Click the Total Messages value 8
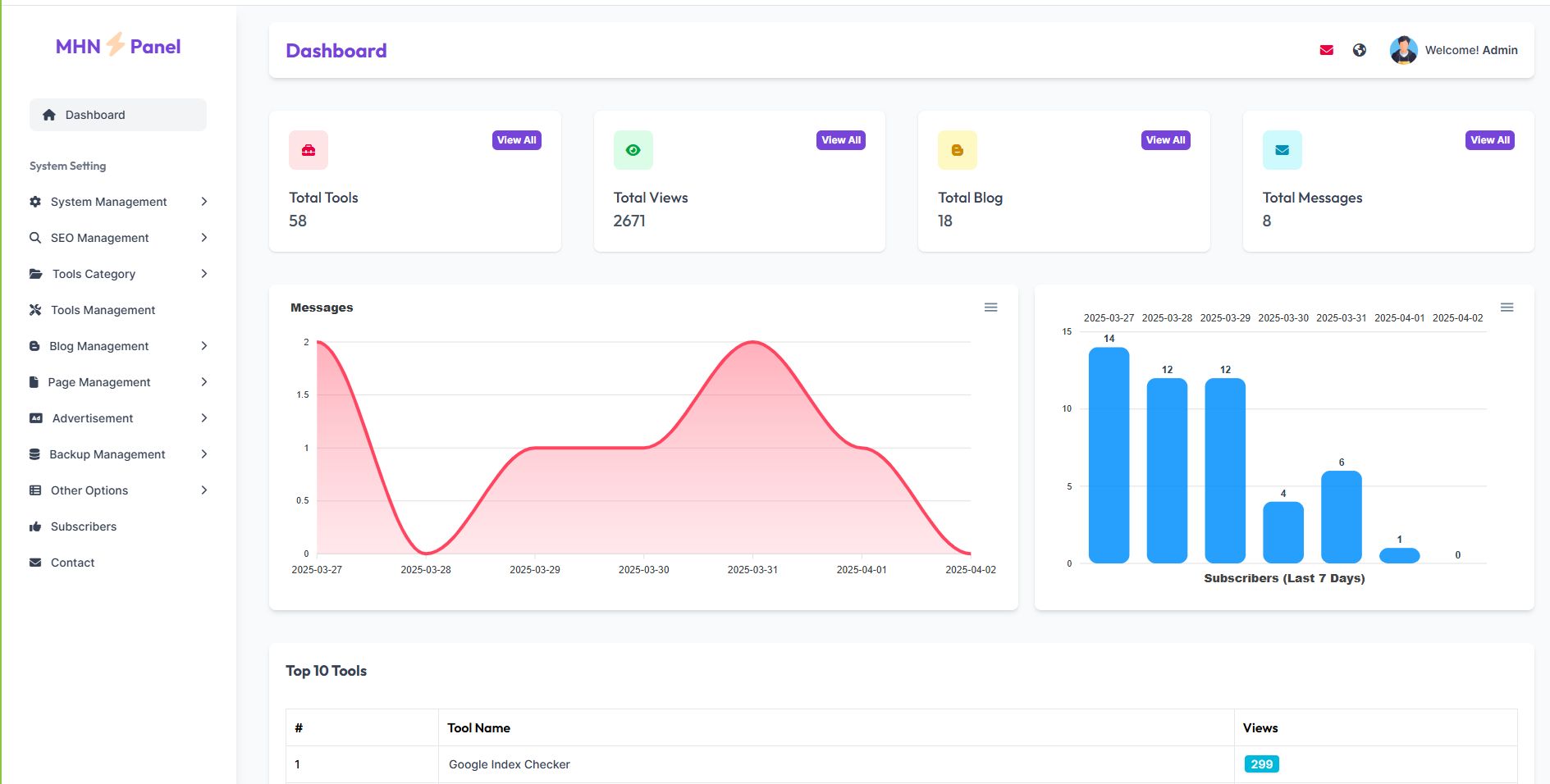The height and width of the screenshot is (784, 1550). point(1267,221)
